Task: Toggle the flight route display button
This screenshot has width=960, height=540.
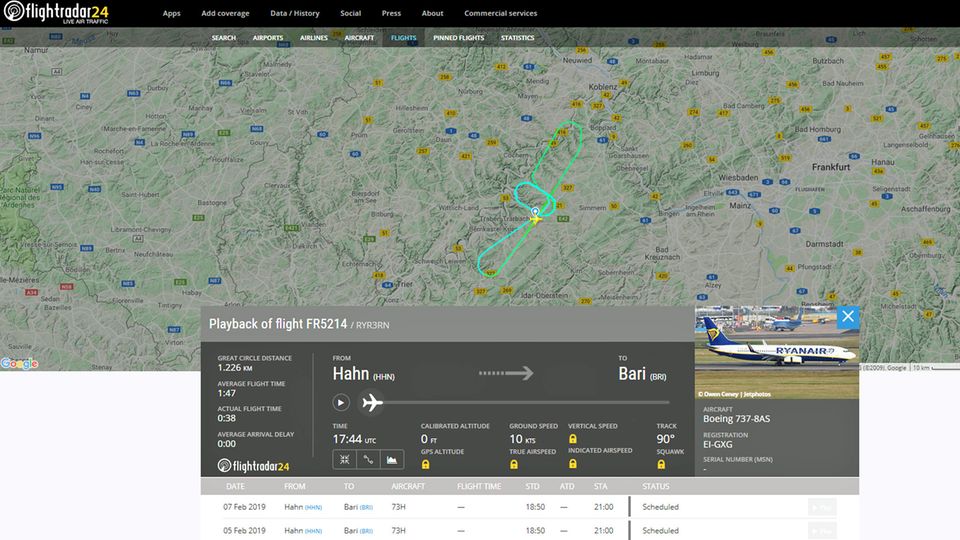Action: tap(368, 460)
